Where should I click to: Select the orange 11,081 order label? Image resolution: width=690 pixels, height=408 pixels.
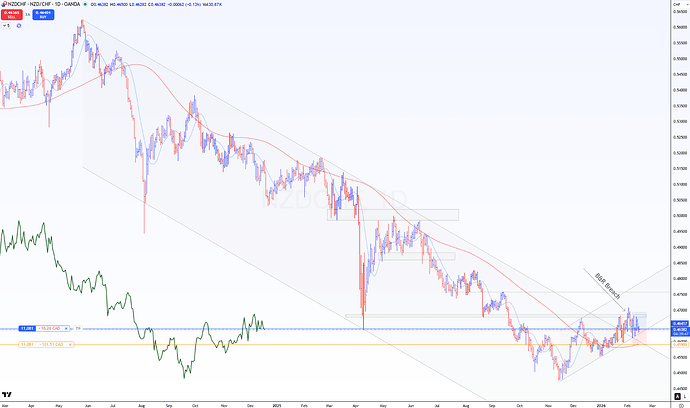(x=27, y=344)
